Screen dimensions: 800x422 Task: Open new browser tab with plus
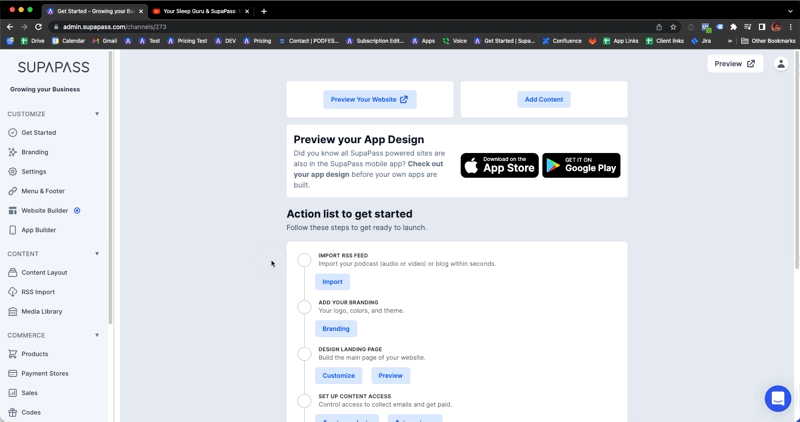264,11
